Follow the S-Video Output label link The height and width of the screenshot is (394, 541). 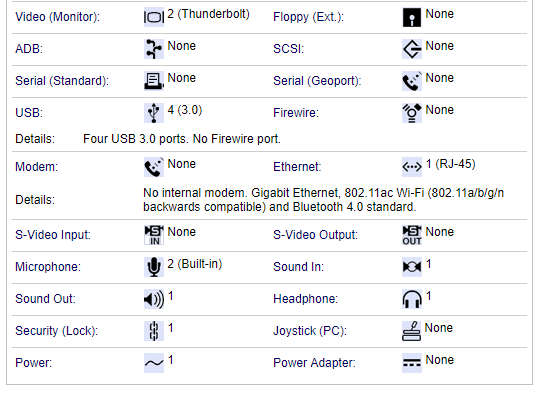(315, 235)
